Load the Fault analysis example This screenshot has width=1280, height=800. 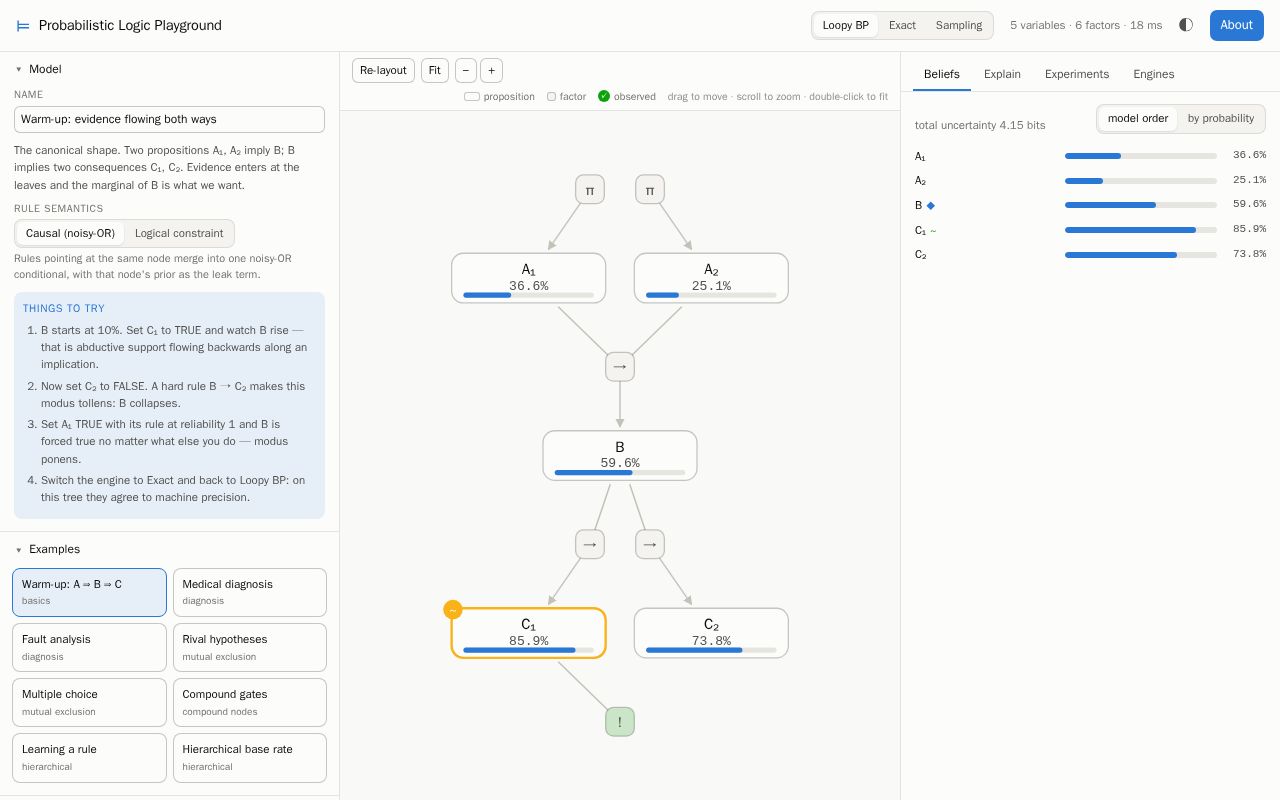pos(89,648)
